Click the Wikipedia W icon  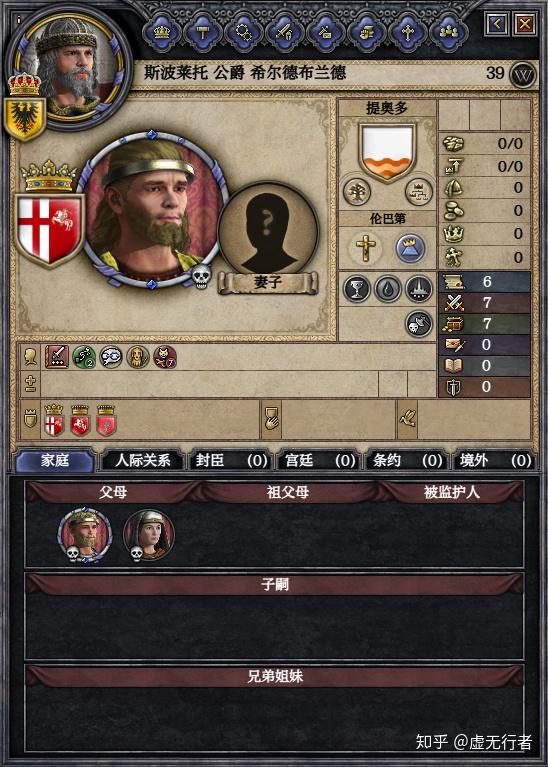(523, 75)
